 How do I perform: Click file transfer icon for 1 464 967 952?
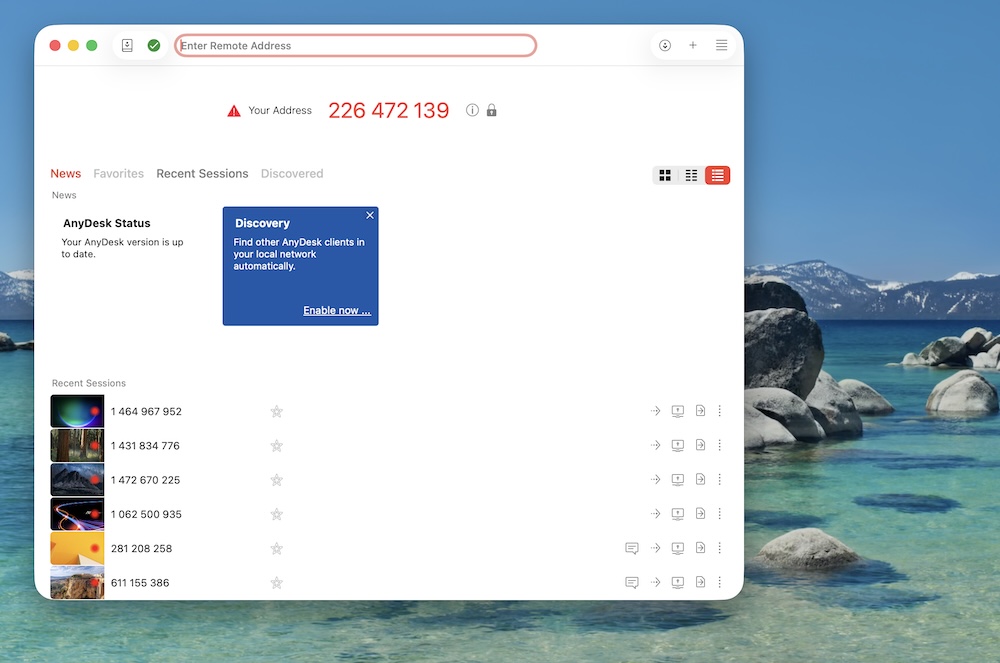pyautogui.click(x=700, y=411)
